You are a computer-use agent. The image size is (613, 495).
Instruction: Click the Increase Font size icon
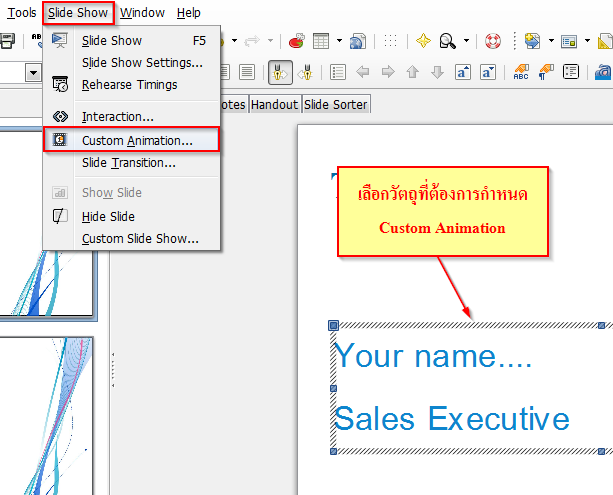pyautogui.click(x=463, y=72)
